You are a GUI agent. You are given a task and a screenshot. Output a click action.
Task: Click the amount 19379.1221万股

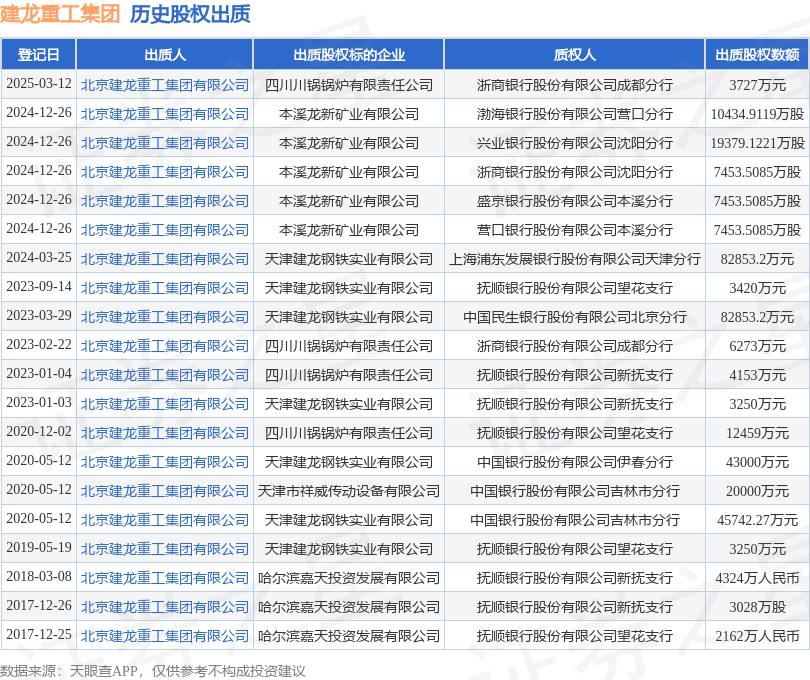[757, 143]
